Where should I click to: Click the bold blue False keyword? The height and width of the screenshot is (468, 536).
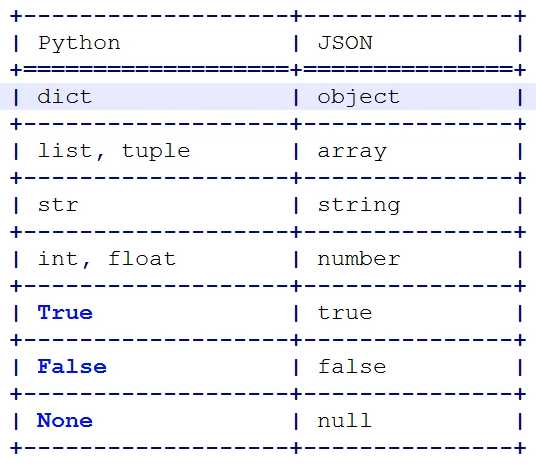72,367
